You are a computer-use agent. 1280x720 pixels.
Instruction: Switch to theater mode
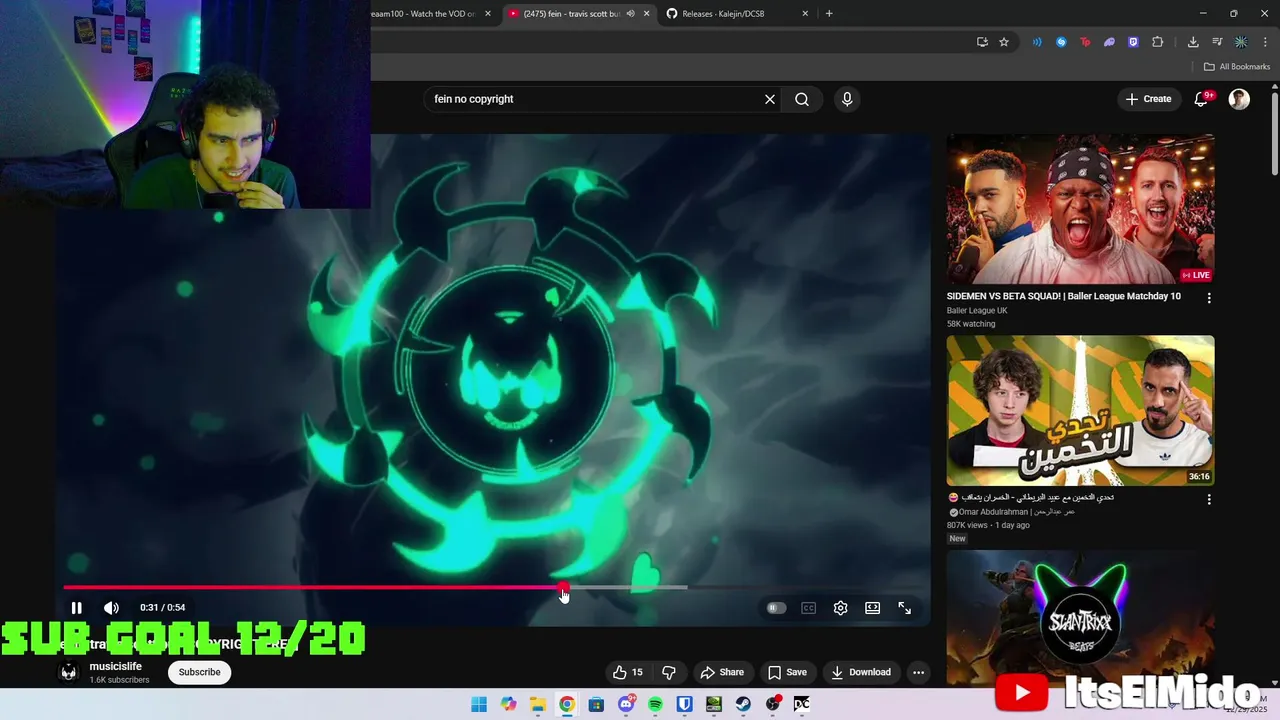click(x=872, y=608)
